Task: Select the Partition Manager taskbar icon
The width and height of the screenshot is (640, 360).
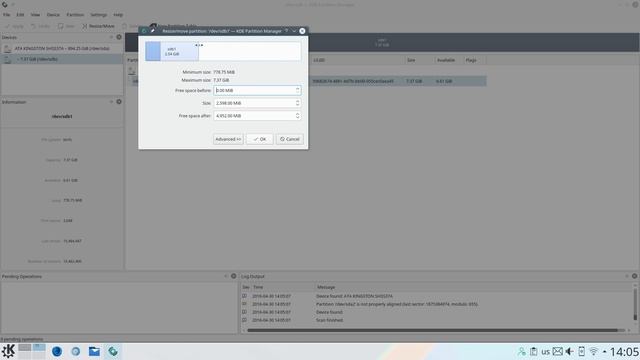Action: [x=113, y=351]
